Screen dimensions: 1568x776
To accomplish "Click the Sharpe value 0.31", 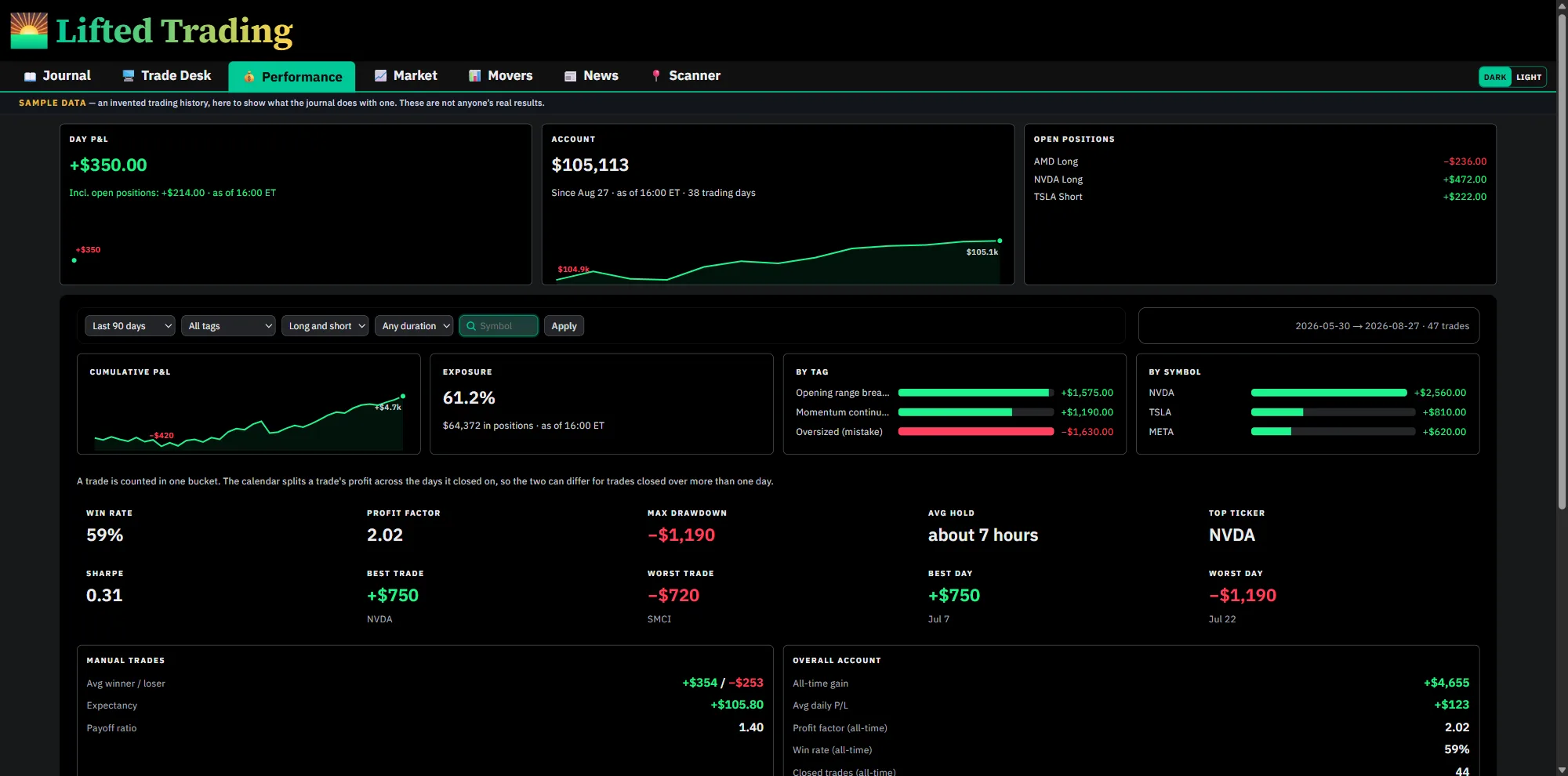I will click(104, 596).
